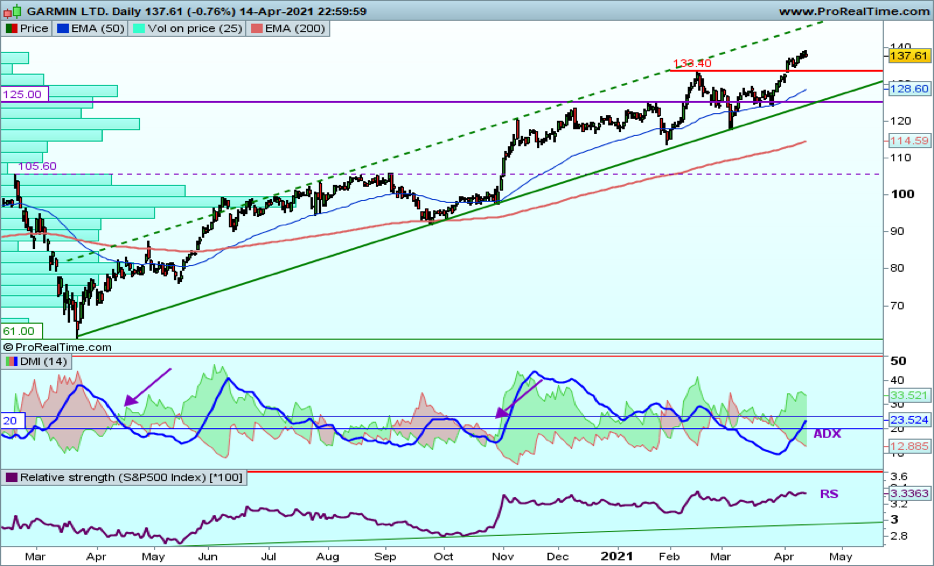Click the 100 price axis label

click(x=902, y=194)
